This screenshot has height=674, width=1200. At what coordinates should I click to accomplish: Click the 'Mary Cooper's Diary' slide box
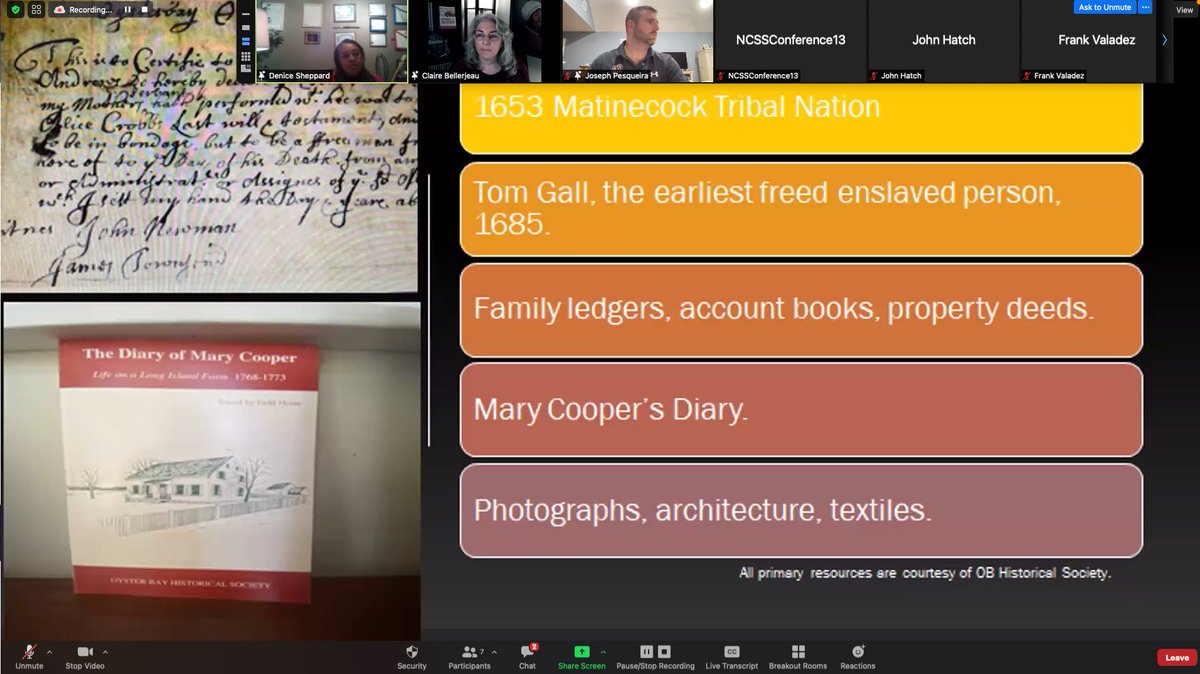801,410
